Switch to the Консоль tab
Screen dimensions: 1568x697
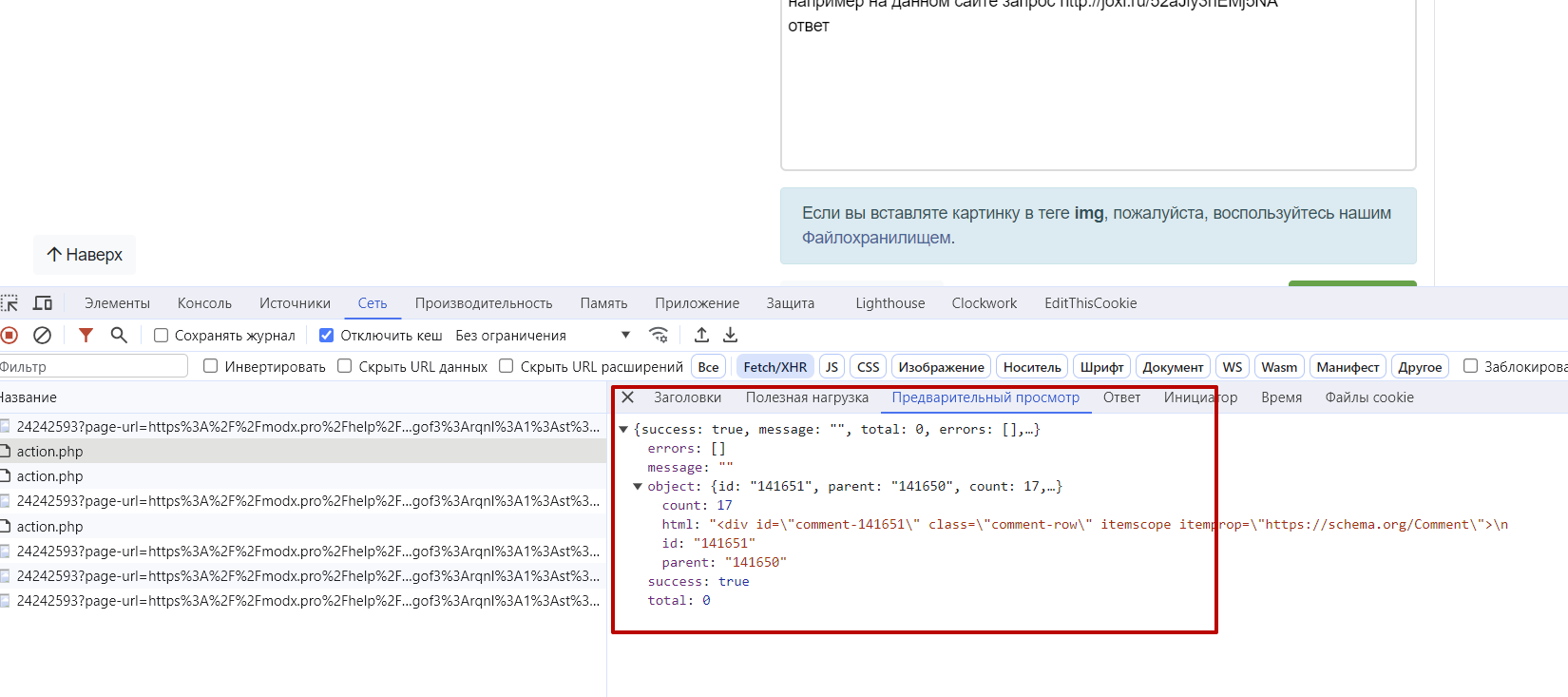[204, 303]
